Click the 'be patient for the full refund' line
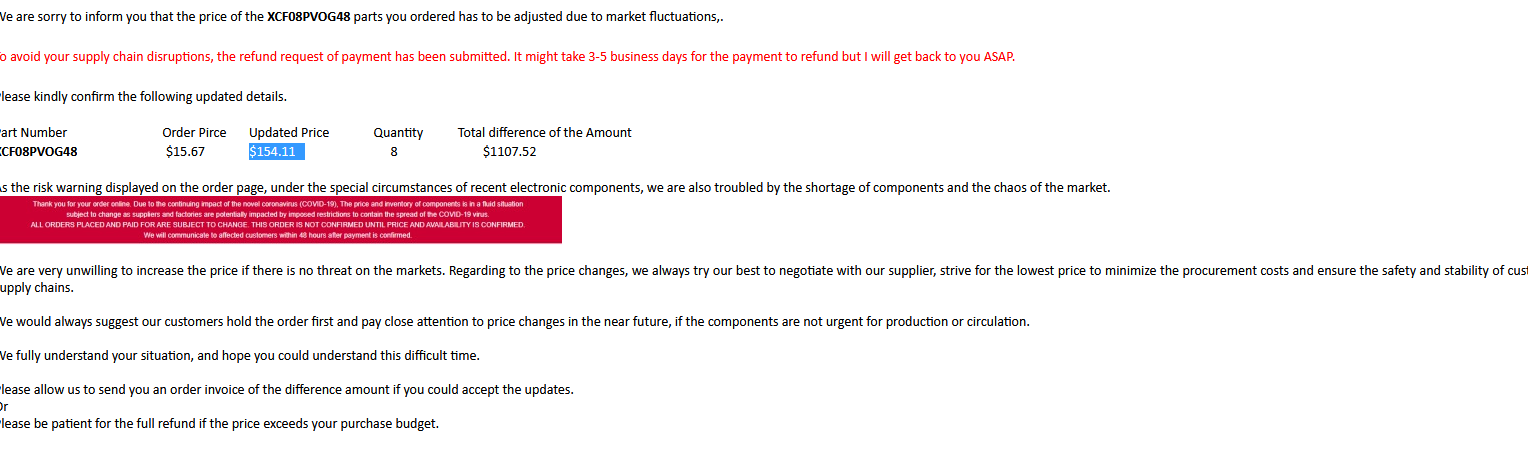Image resolution: width=1528 pixels, height=449 pixels. (x=219, y=424)
